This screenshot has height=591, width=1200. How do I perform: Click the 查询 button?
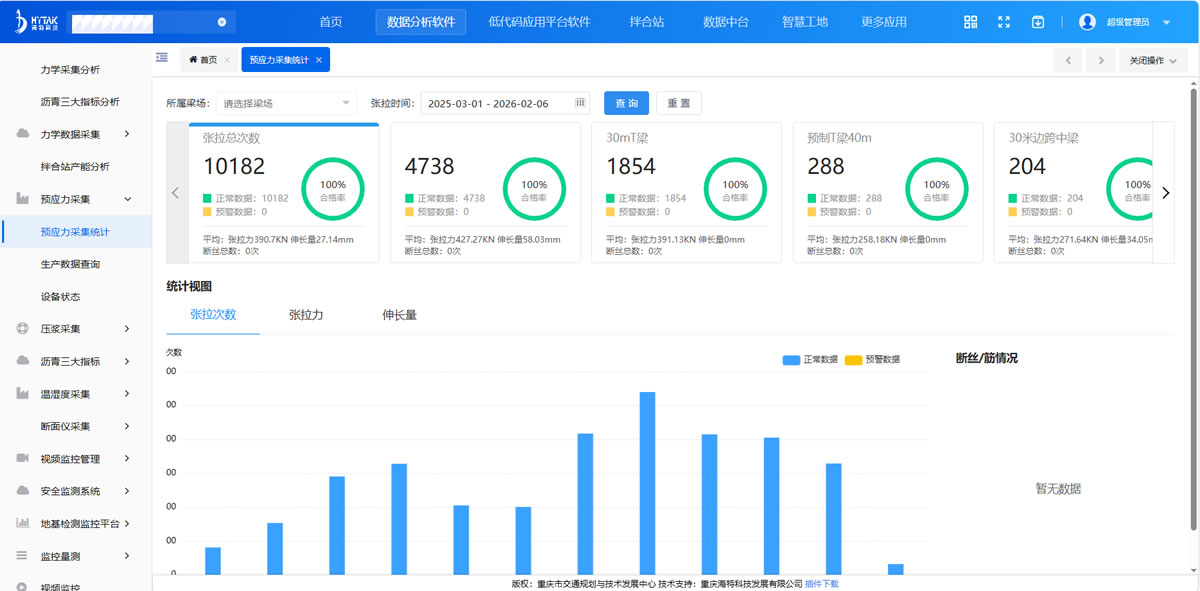click(x=626, y=103)
